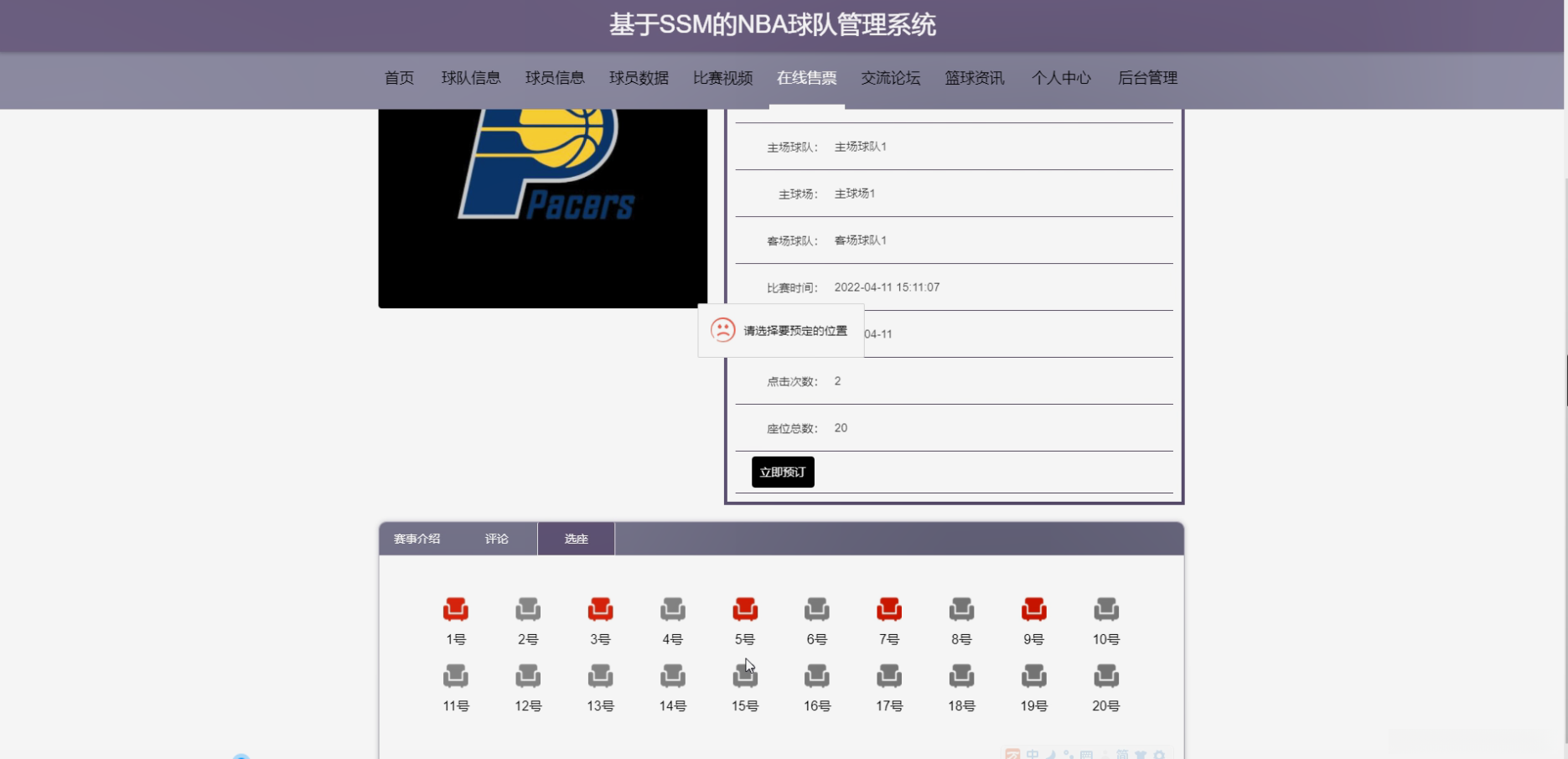Click the 请选择要预定的位置 message text
The image size is (1568, 759).
(x=795, y=331)
